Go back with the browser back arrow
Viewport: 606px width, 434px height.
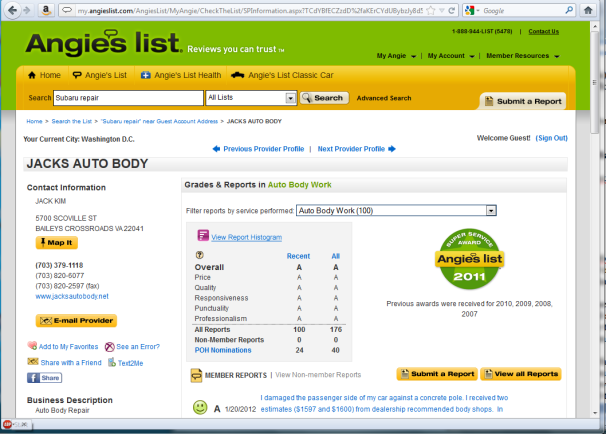[12, 10]
